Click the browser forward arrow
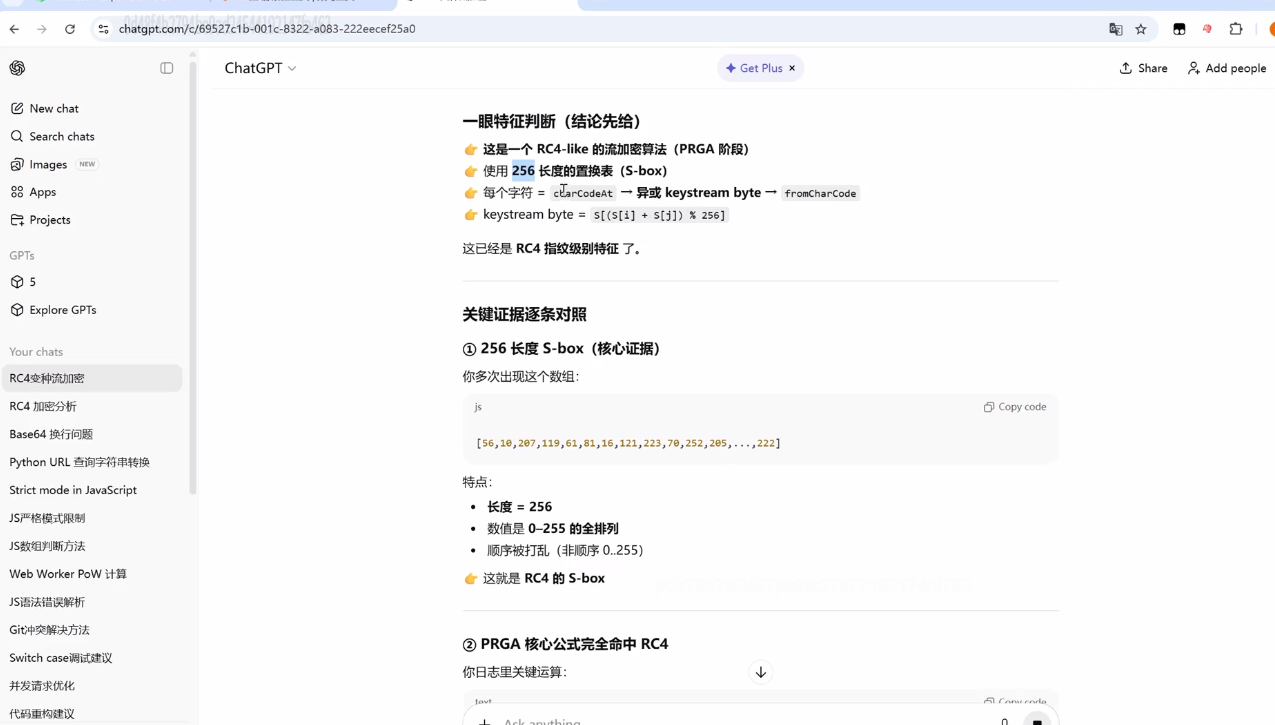 pos(42,29)
